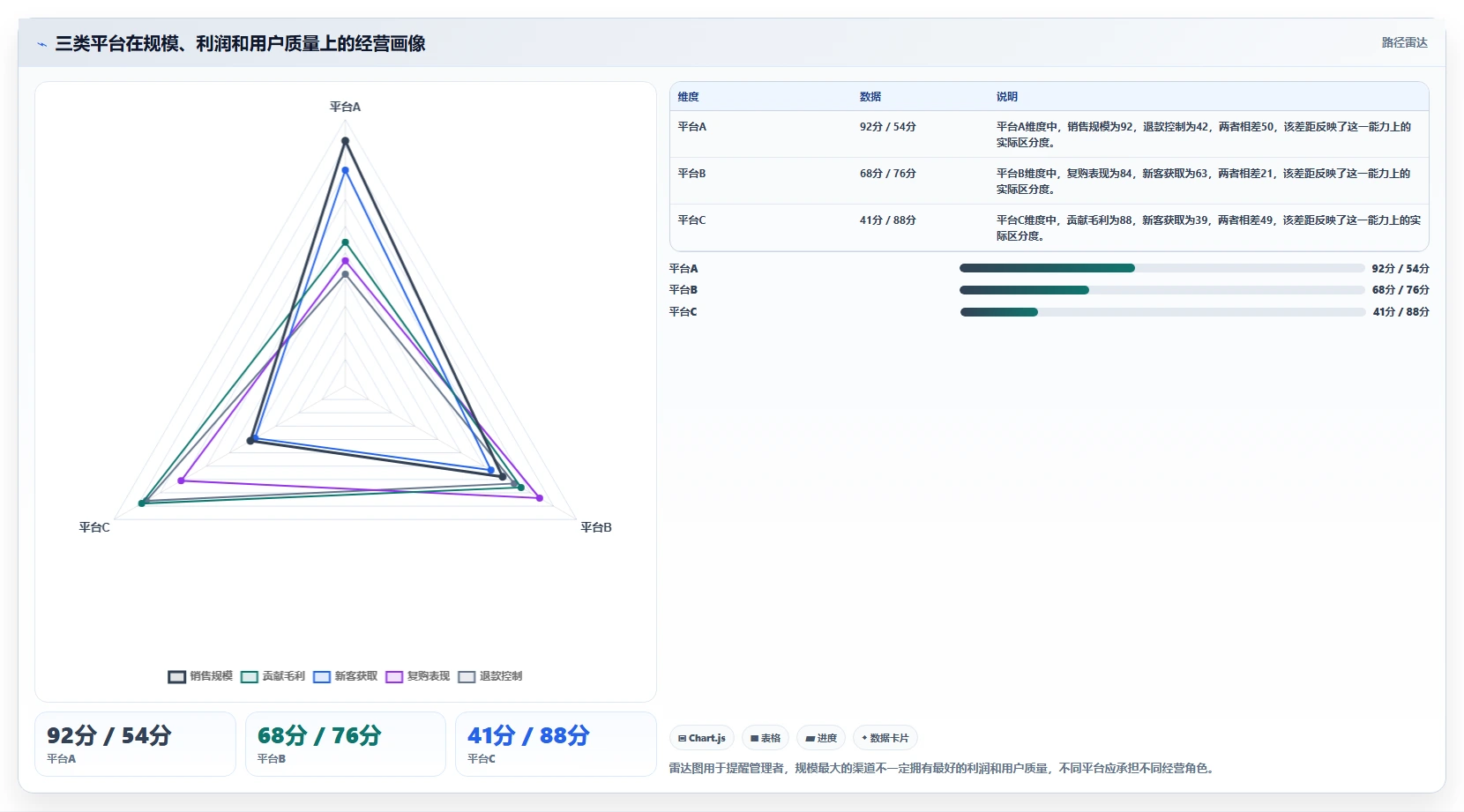Image resolution: width=1464 pixels, height=812 pixels.
Task: Click the 平台B summary card
Action: 346,744
